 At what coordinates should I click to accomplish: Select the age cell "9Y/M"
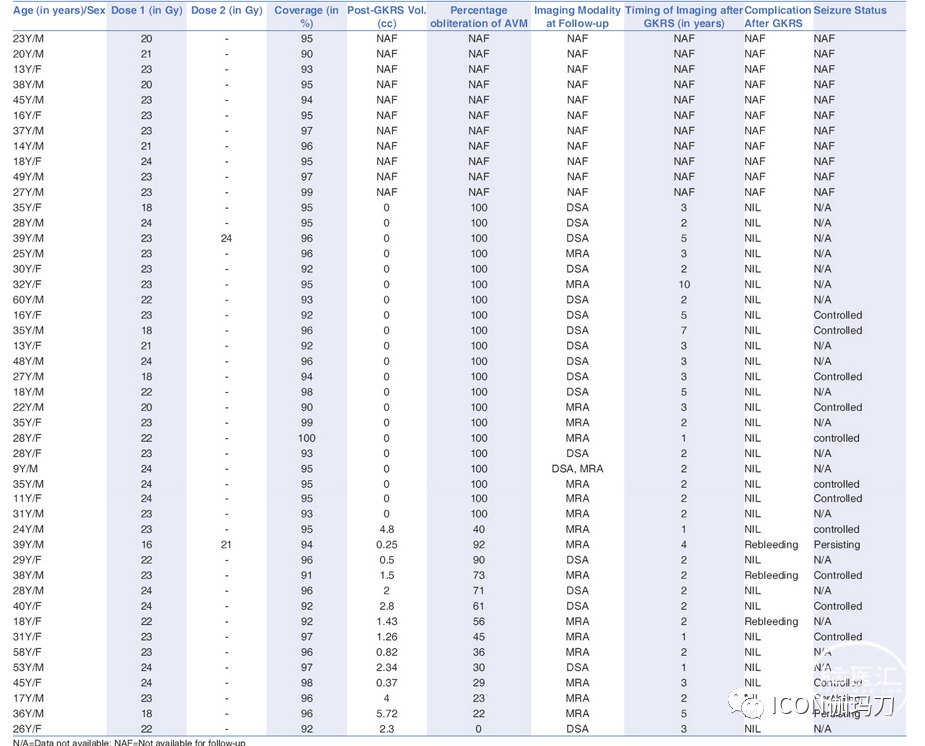(25, 469)
